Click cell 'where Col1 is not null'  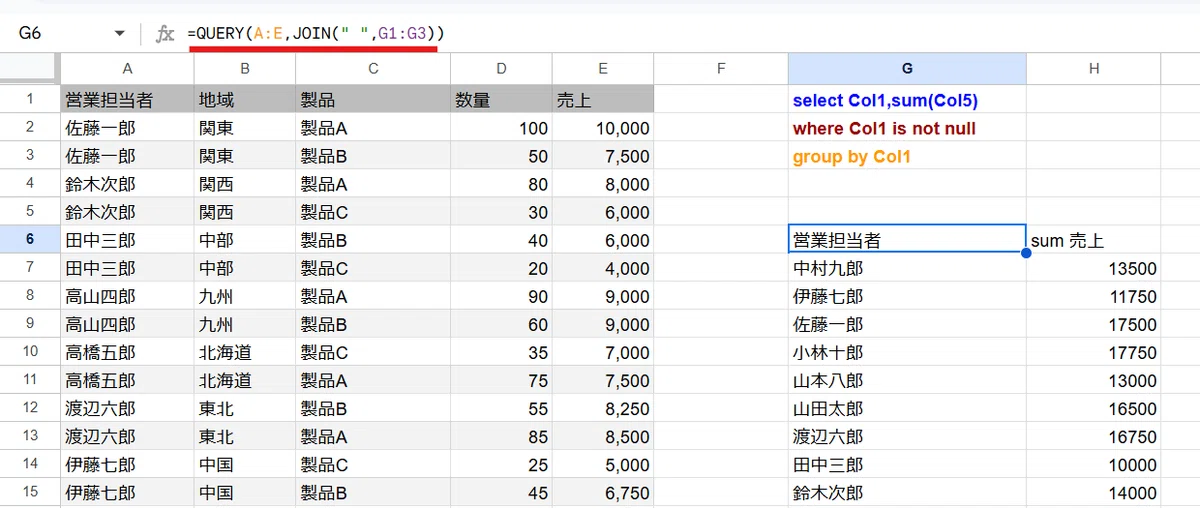coord(907,128)
